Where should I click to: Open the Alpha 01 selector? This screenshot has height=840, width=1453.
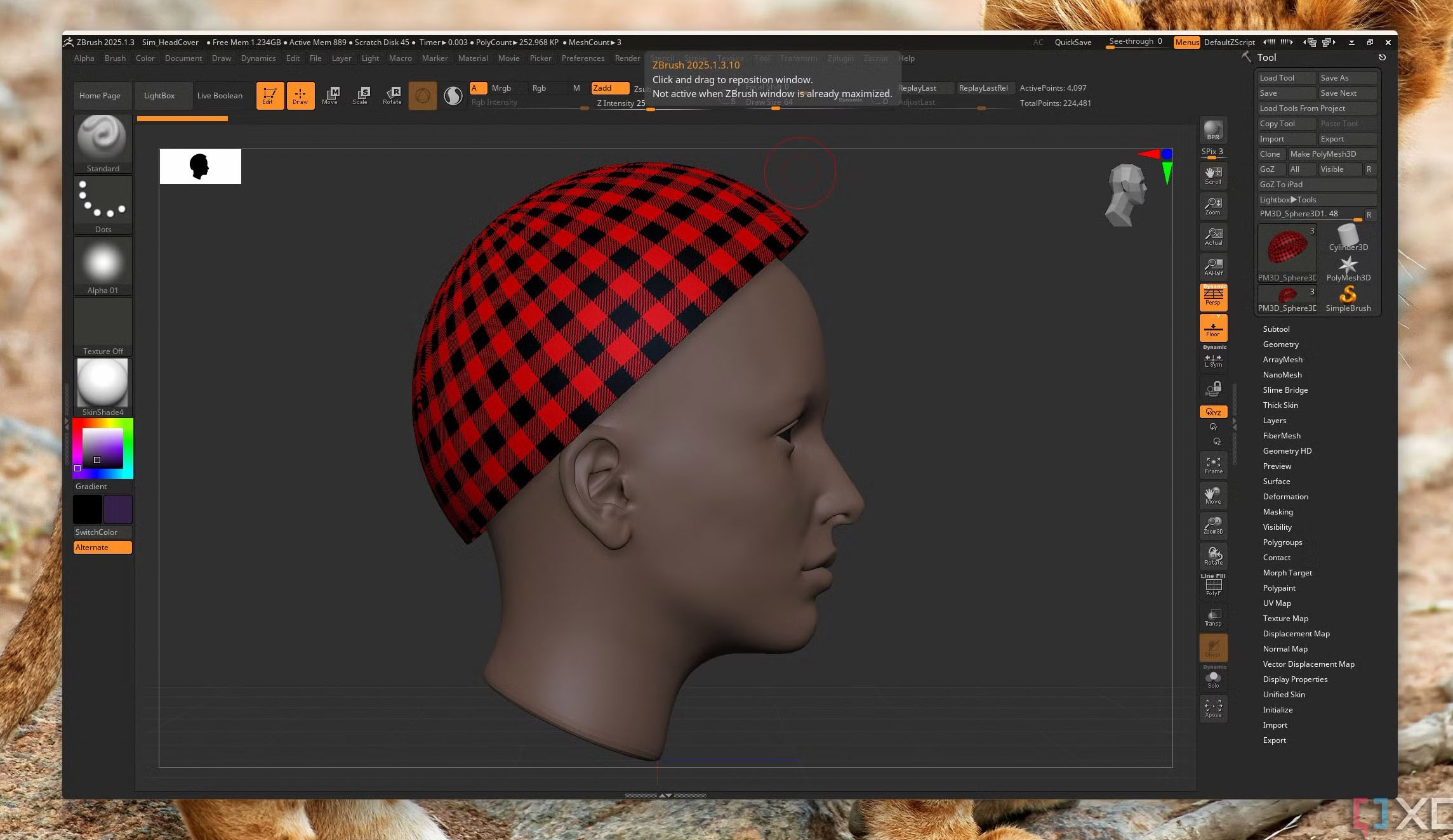[x=103, y=266]
